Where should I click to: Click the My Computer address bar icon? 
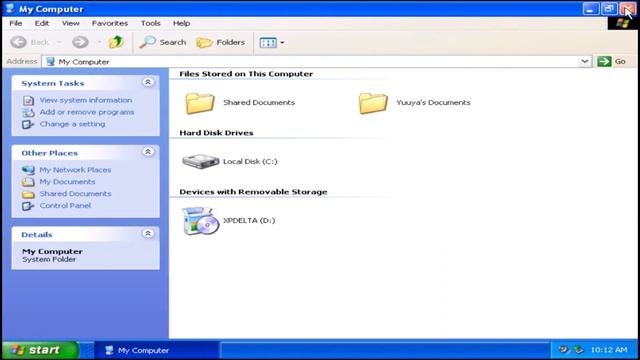50,62
